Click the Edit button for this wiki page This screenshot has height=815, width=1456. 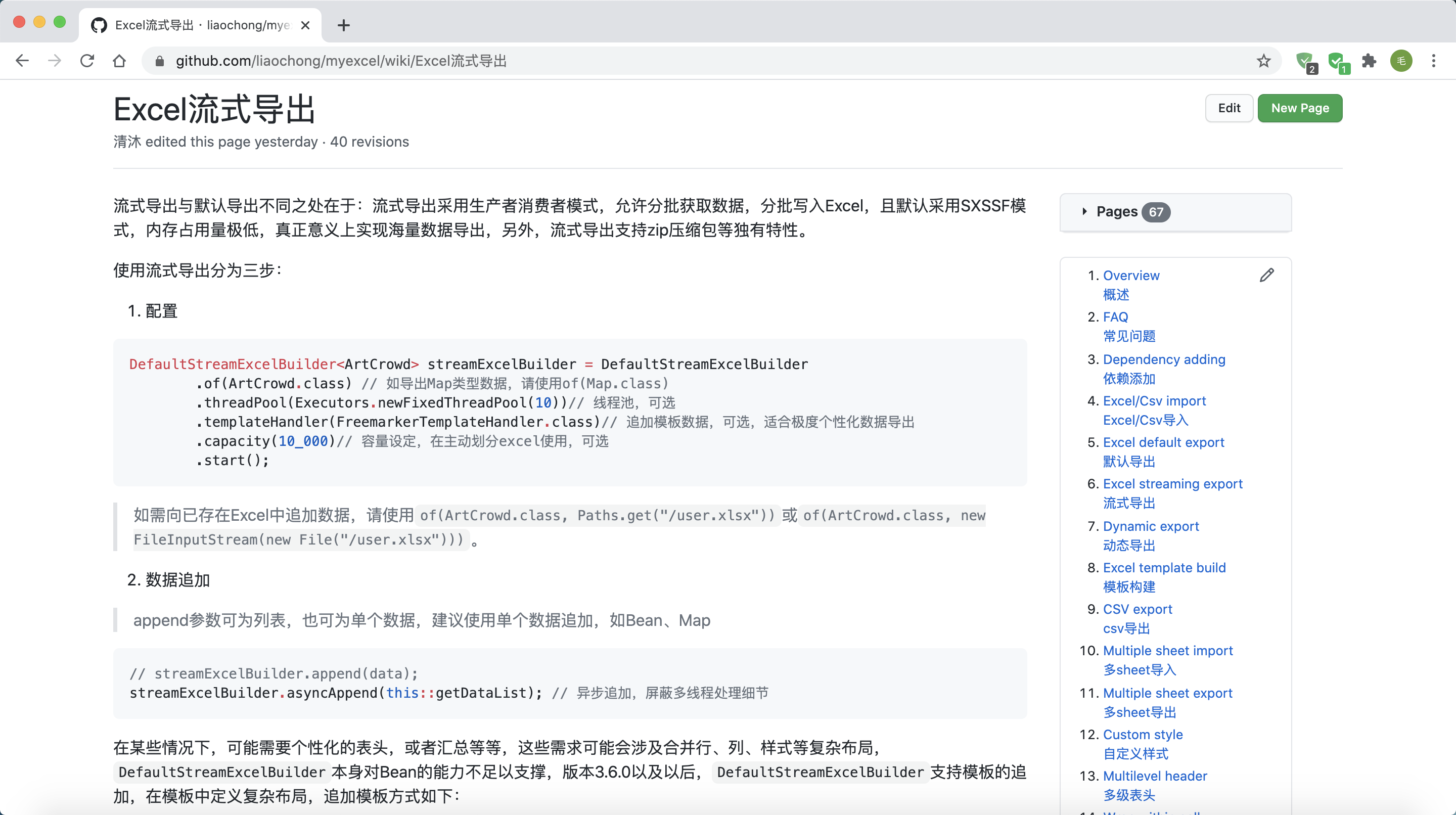click(1229, 108)
